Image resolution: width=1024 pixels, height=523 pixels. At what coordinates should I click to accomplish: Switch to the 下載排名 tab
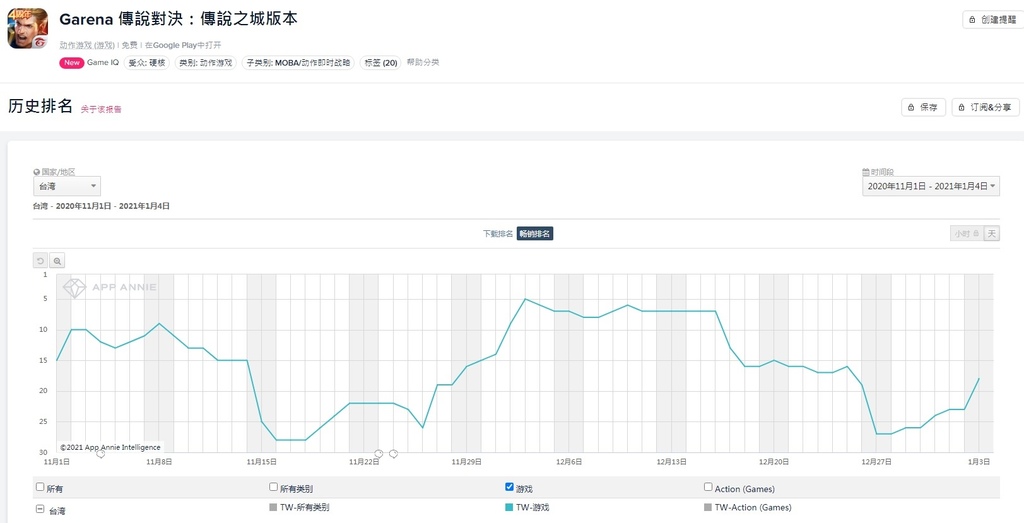498,234
